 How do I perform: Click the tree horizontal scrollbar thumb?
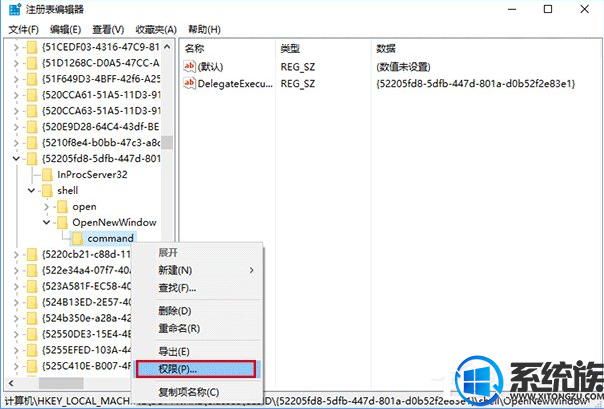61,383
